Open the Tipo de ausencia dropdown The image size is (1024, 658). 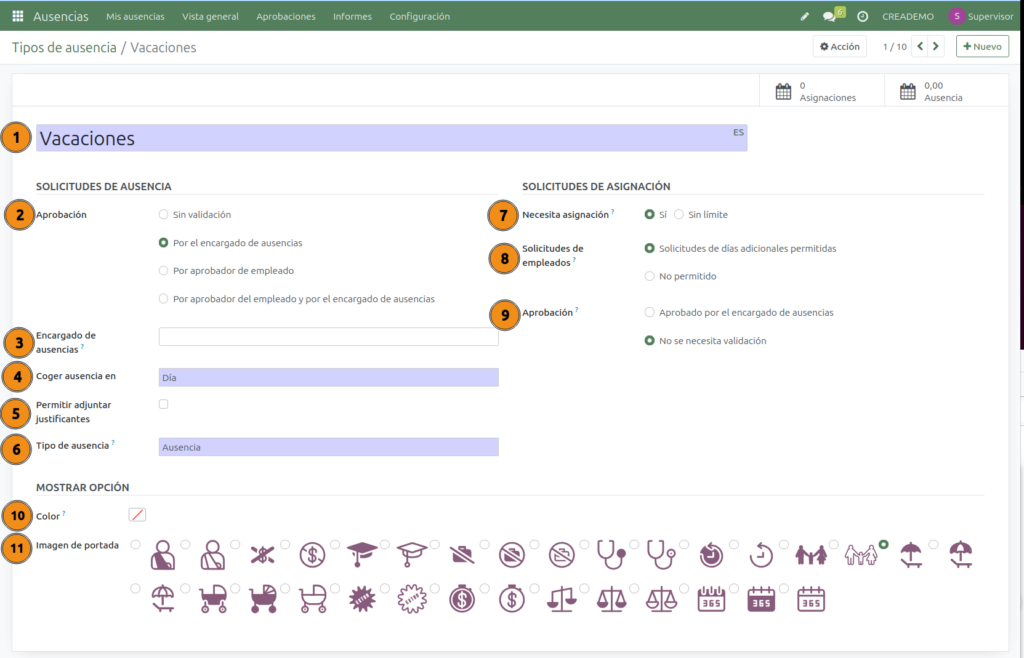(x=328, y=447)
